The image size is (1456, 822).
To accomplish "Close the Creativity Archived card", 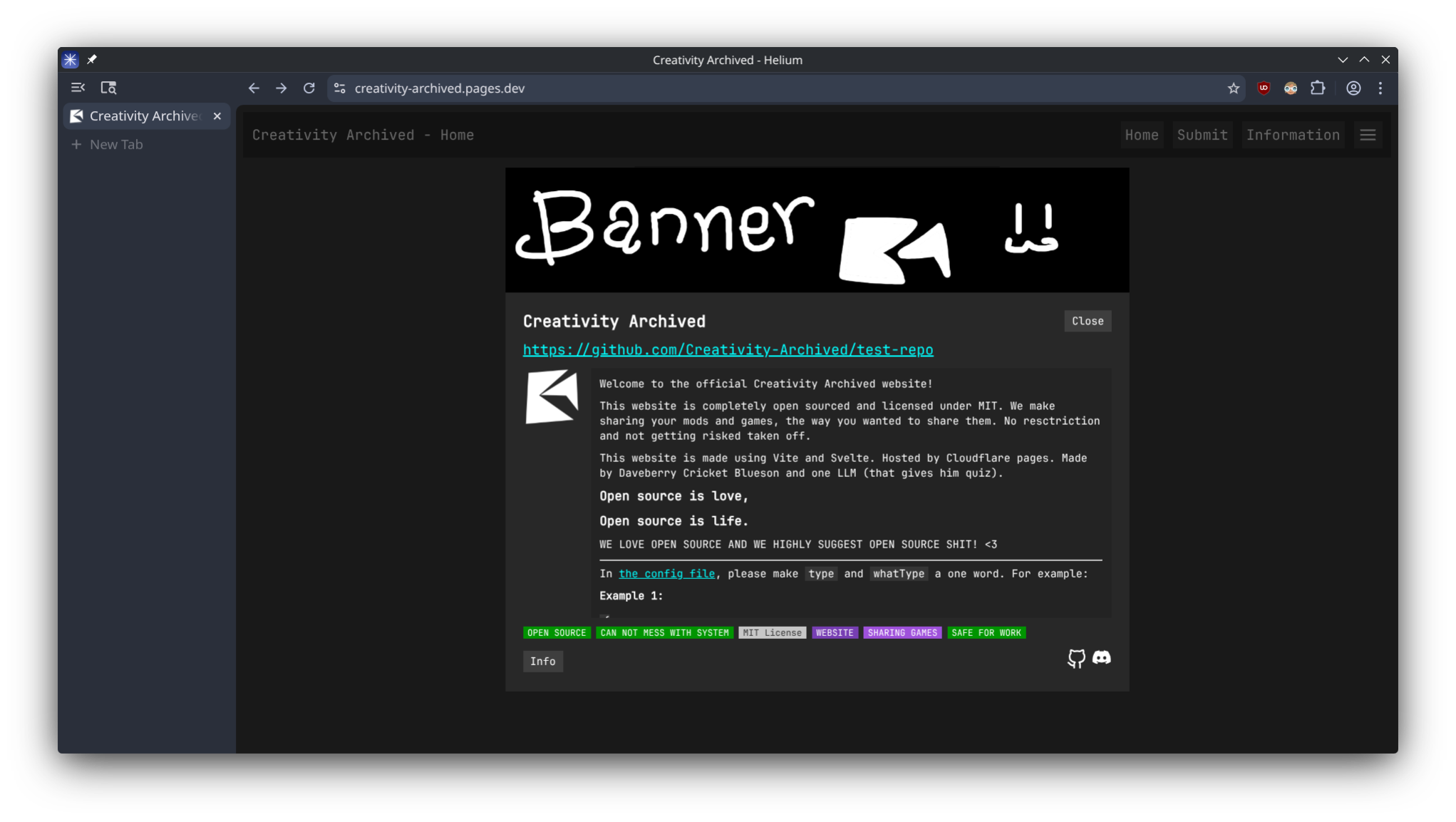I will coord(1087,321).
